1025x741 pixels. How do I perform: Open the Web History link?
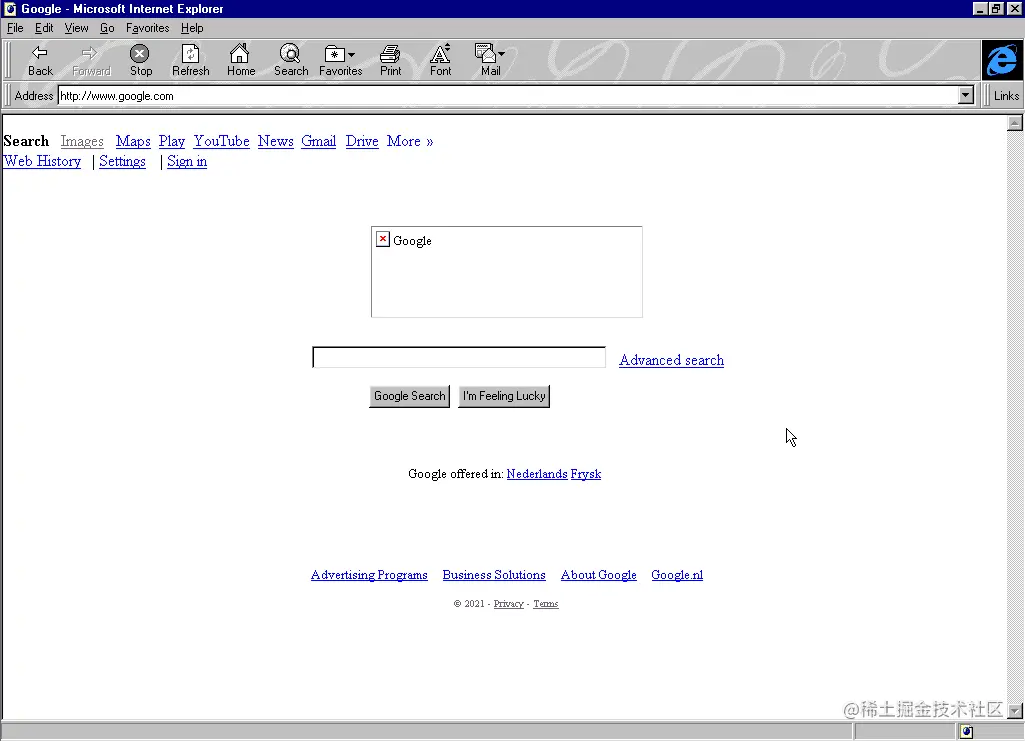[x=42, y=161]
